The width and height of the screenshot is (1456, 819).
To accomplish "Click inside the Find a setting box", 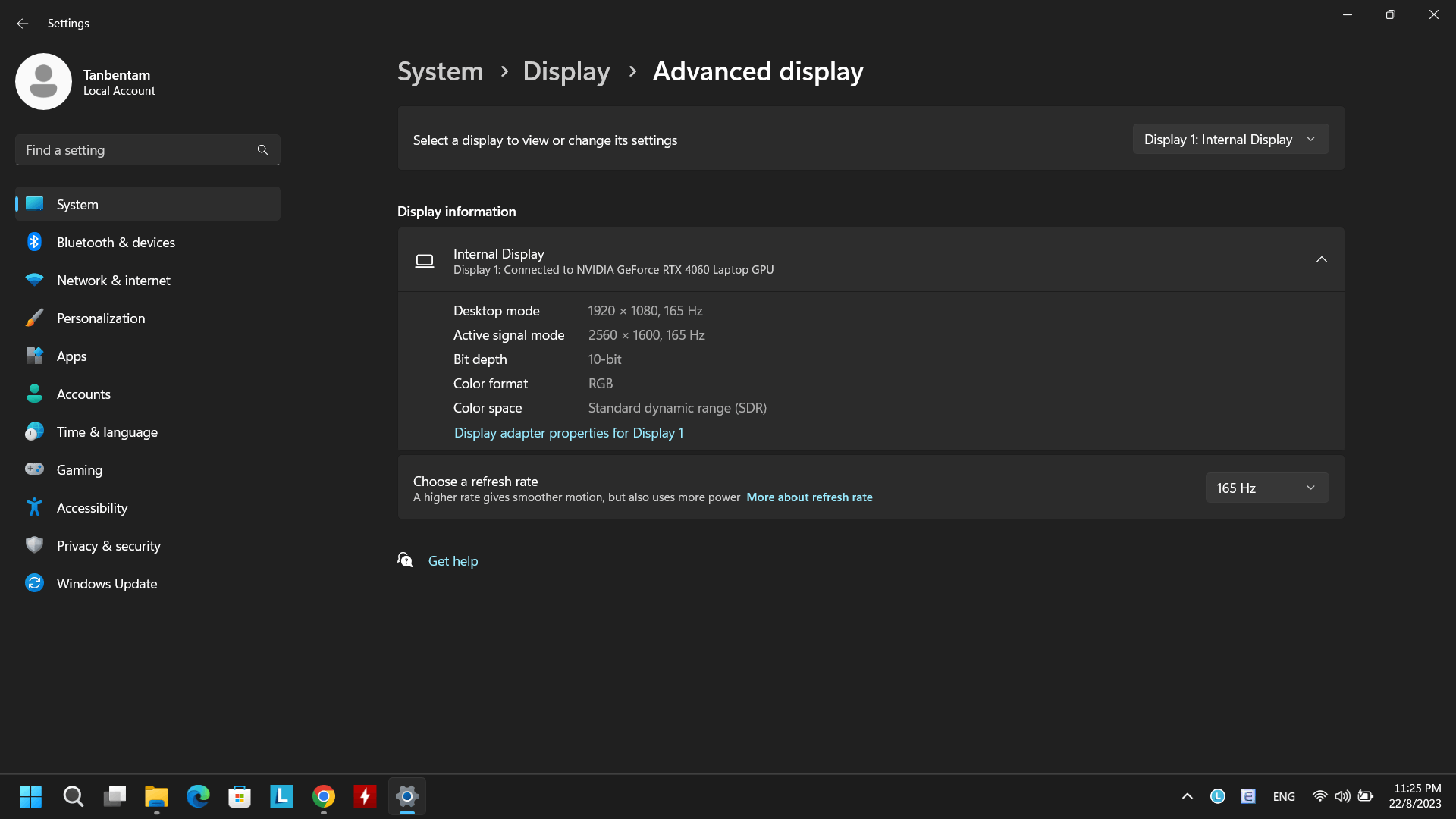I will click(136, 149).
